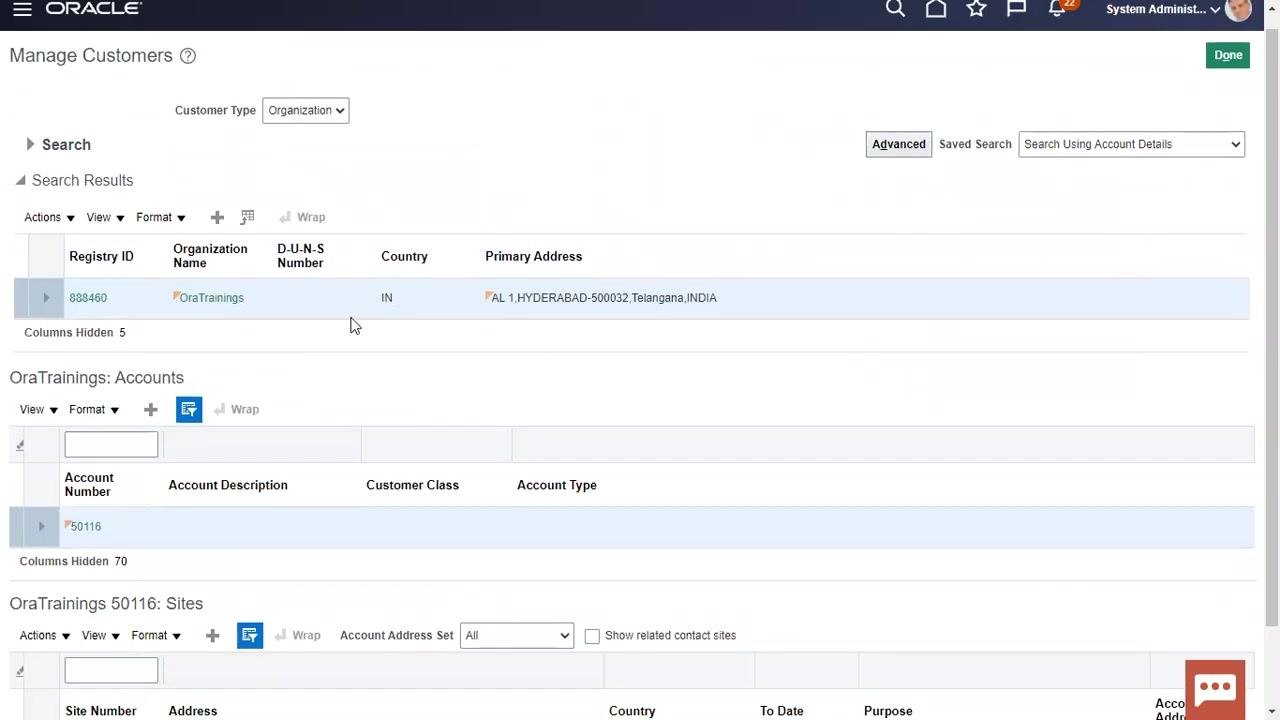Image resolution: width=1280 pixels, height=720 pixels.
Task: Click the Done button
Action: point(1228,56)
